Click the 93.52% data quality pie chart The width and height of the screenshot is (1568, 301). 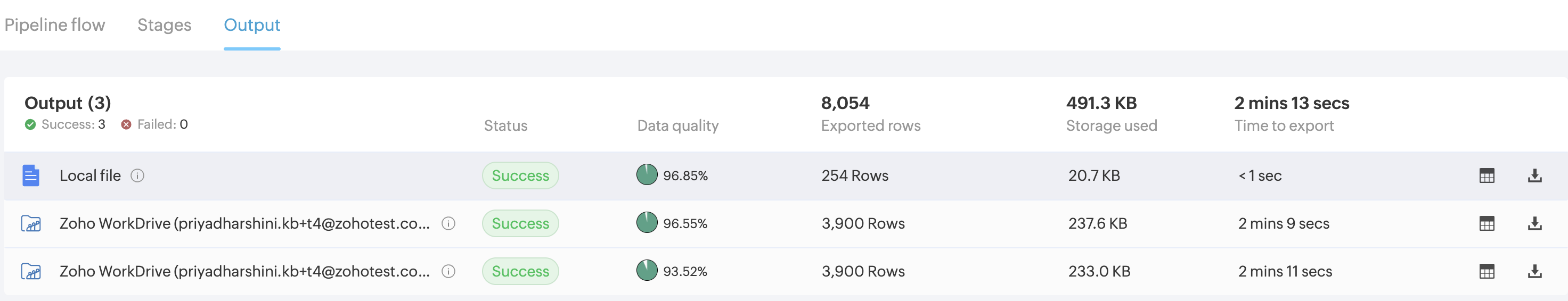click(647, 271)
